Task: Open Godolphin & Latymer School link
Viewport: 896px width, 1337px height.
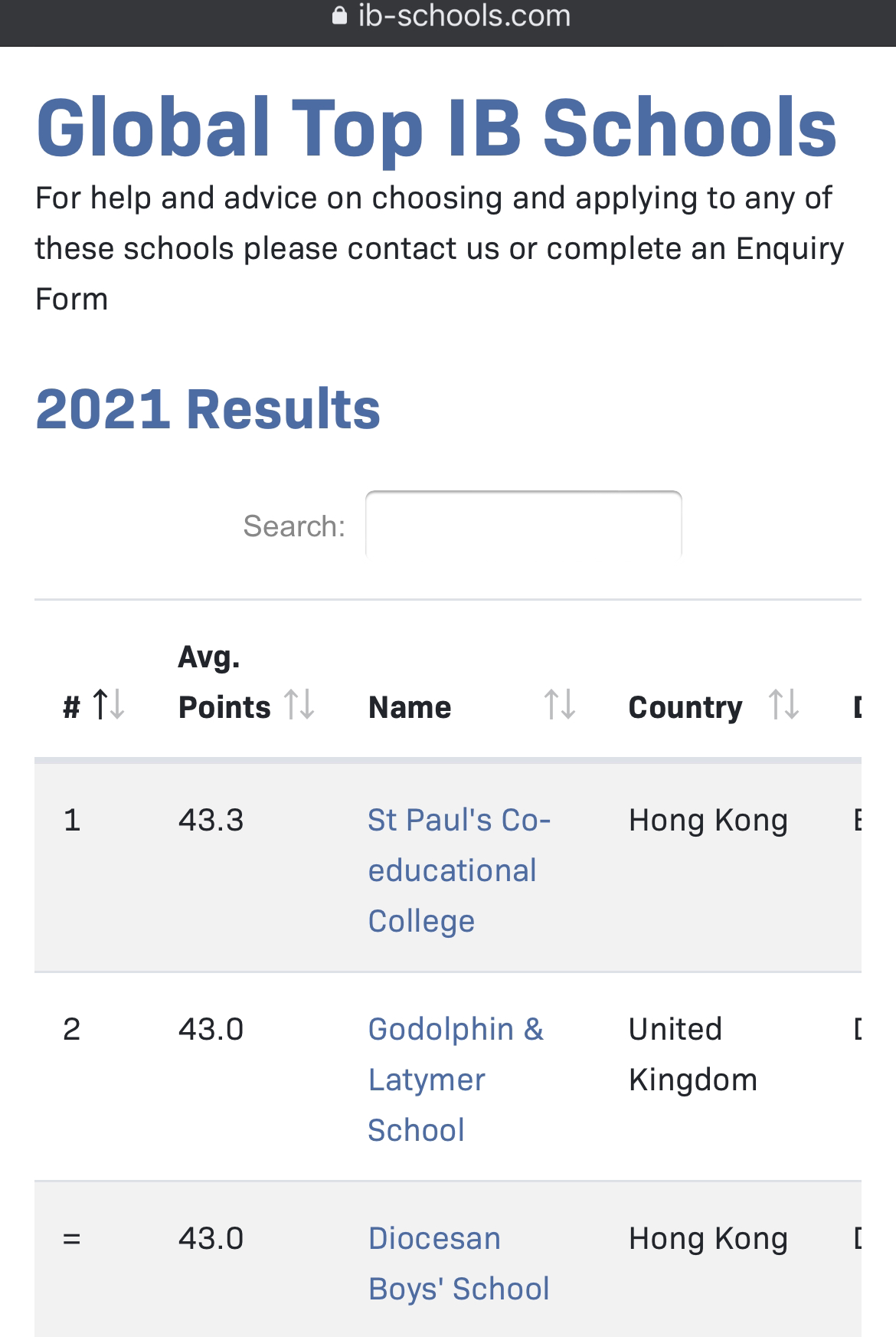Action: pos(456,1080)
